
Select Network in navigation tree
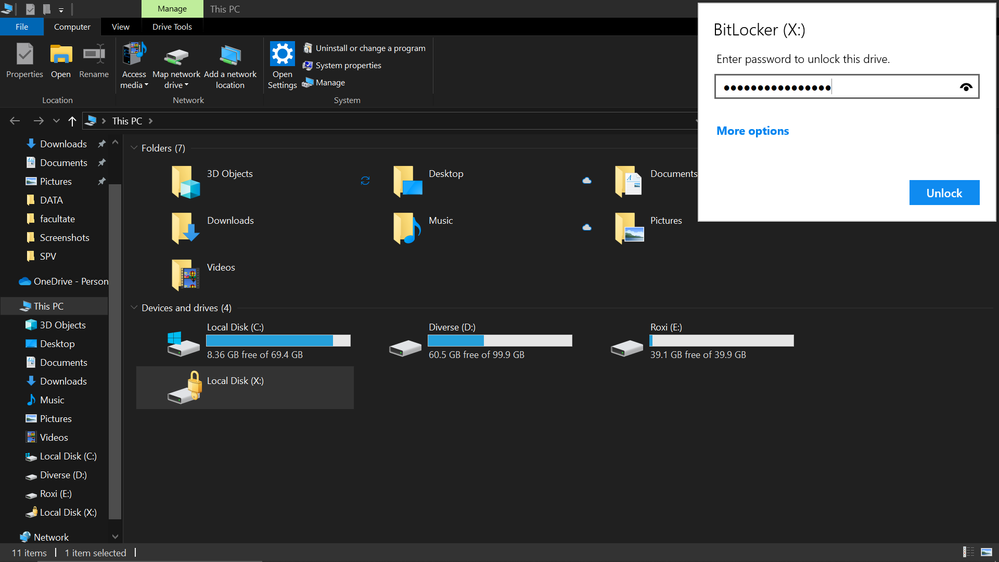point(51,537)
